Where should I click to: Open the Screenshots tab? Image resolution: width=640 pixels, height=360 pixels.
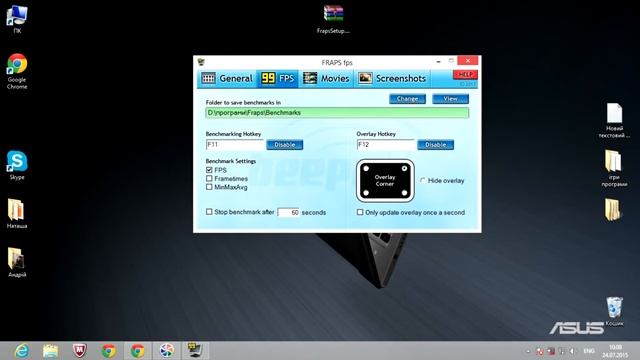pos(392,78)
